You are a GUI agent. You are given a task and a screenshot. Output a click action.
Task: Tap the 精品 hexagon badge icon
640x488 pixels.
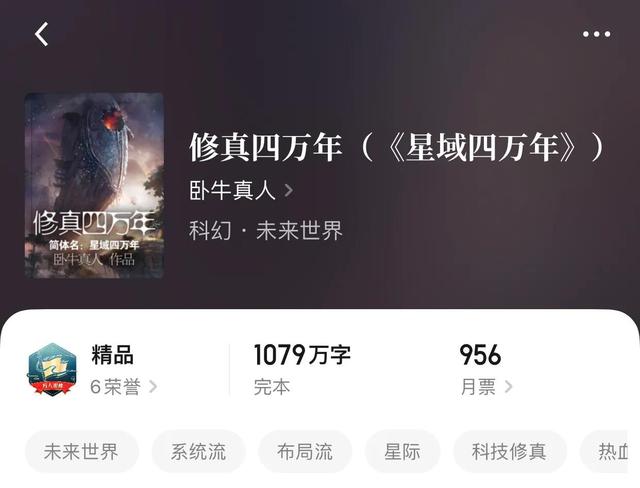click(52, 370)
